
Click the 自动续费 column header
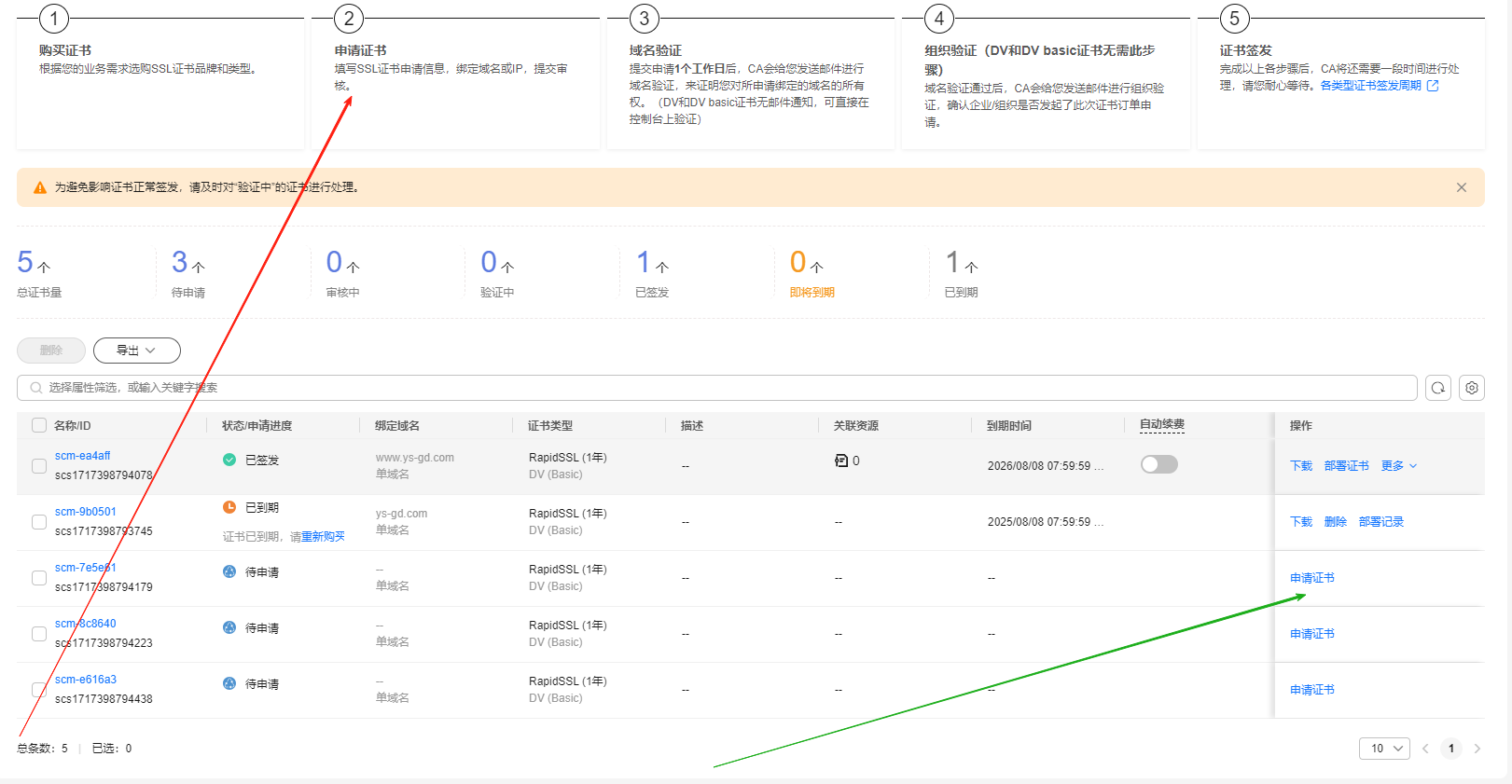point(1162,424)
